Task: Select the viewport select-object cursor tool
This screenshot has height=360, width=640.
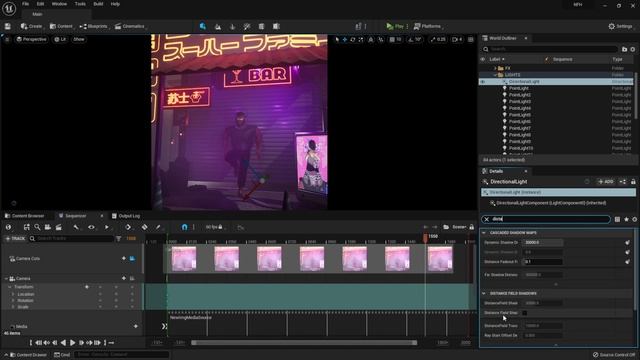Action: (x=337, y=40)
